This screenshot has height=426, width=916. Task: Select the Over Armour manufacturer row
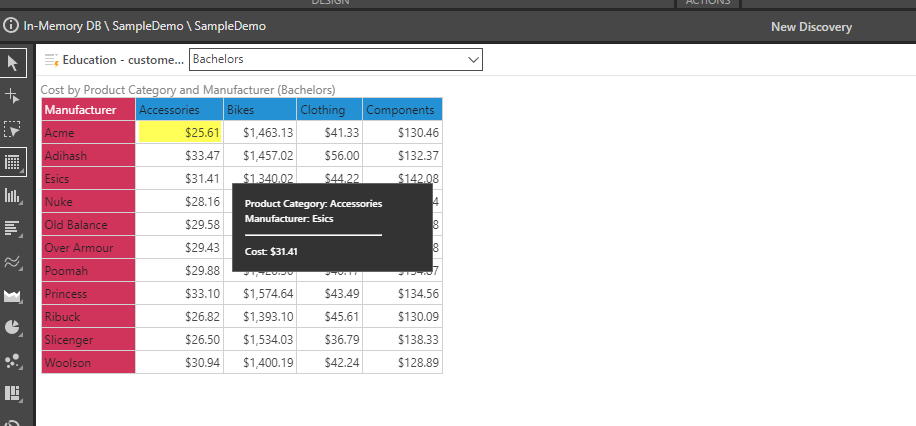[89, 248]
